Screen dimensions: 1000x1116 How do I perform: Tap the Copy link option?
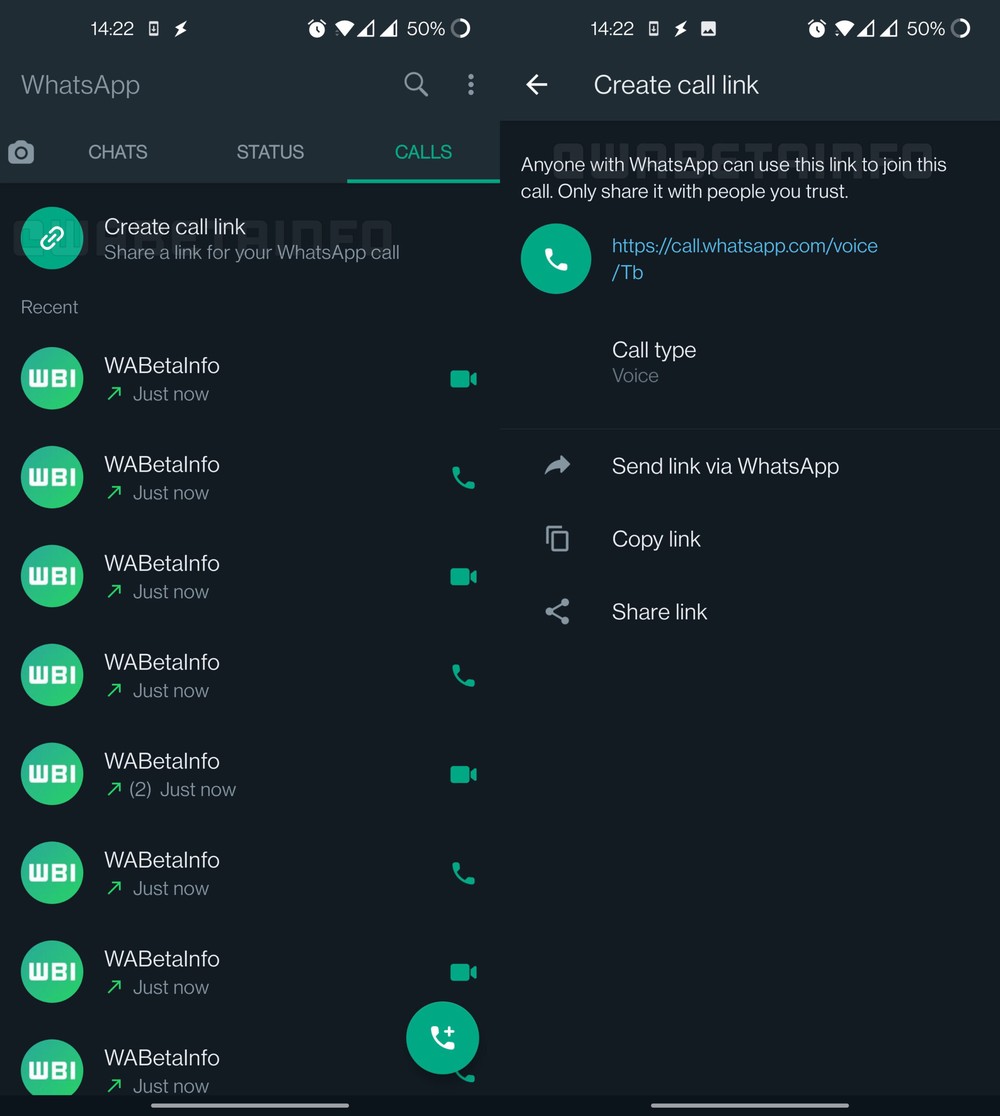[x=656, y=539]
